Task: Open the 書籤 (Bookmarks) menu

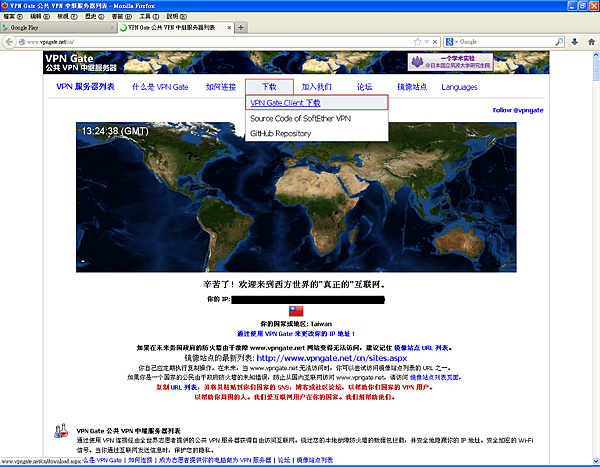Action: click(122, 16)
